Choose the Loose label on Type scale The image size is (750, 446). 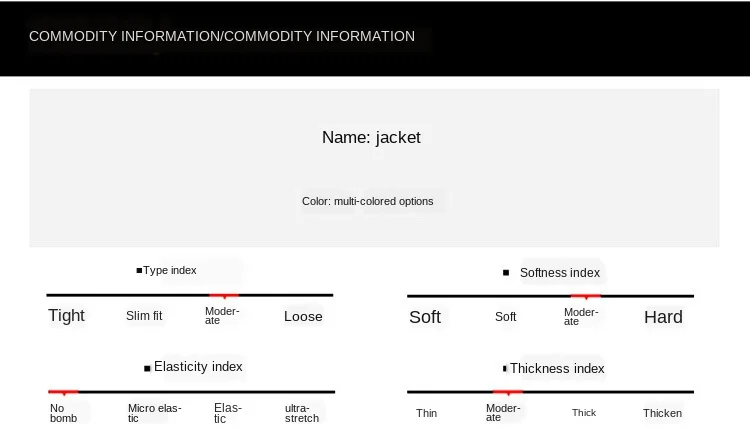[303, 316]
